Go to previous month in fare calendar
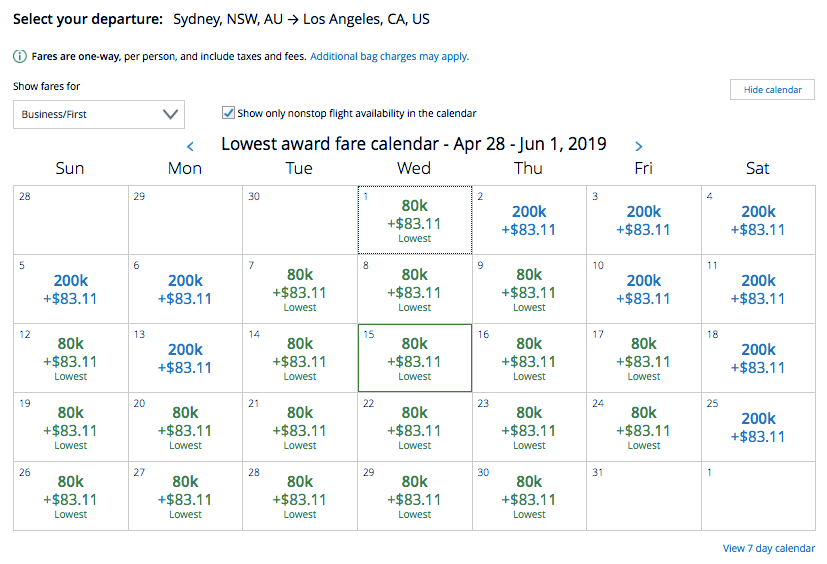The height and width of the screenshot is (564, 827). (x=190, y=146)
